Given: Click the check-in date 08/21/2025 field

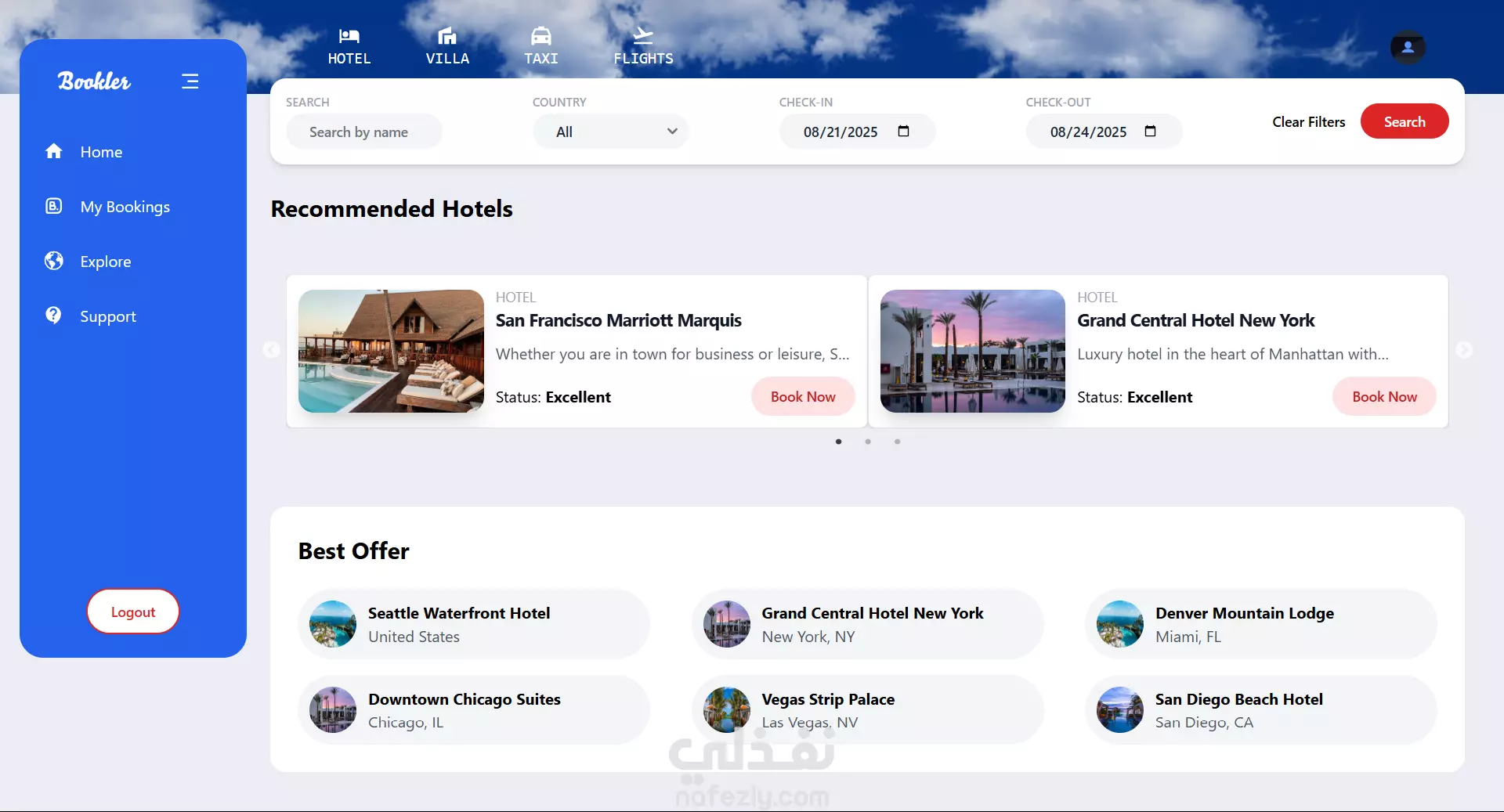Looking at the screenshot, I should coord(858,132).
